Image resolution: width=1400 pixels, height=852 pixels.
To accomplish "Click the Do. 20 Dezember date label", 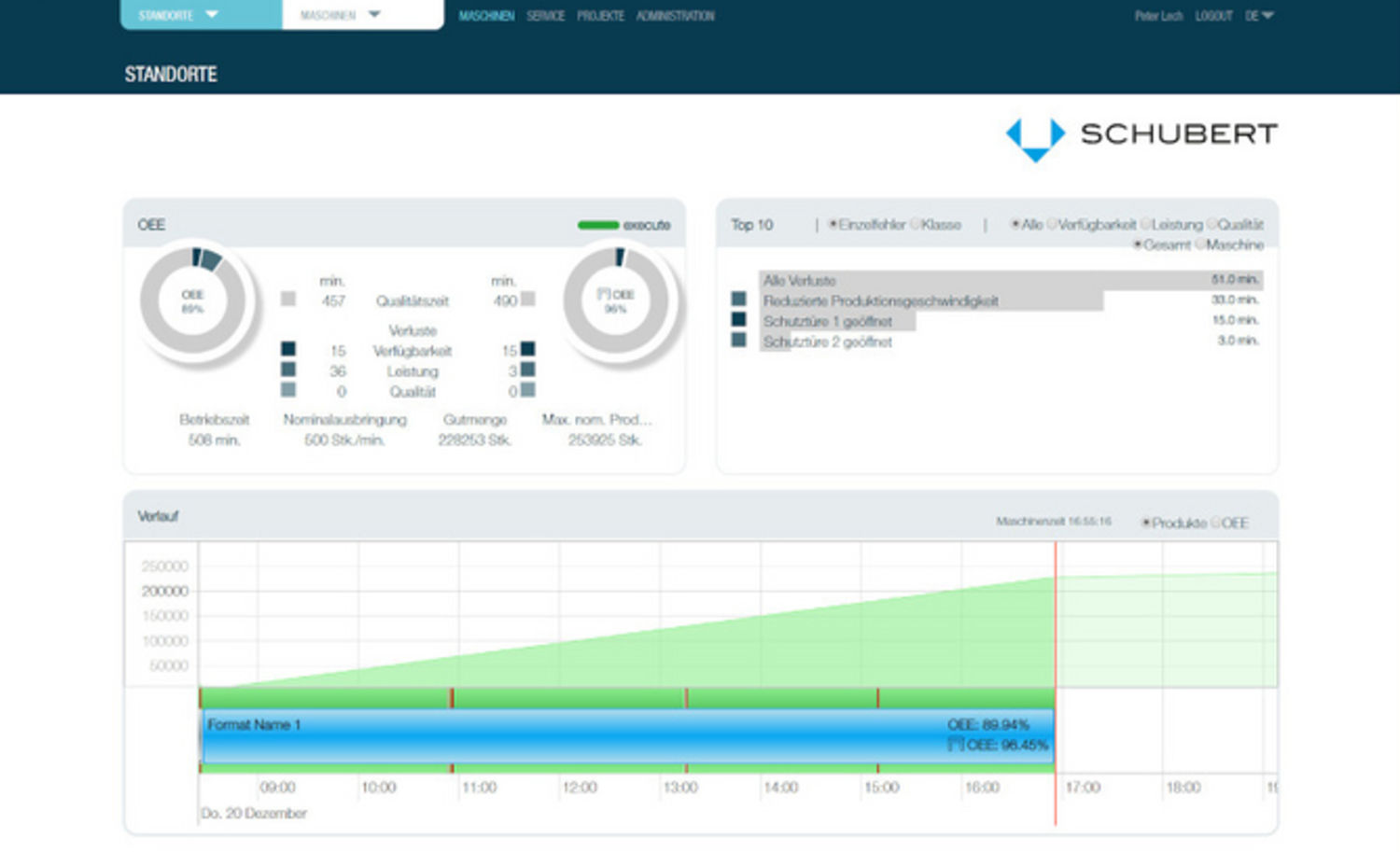I will [254, 814].
